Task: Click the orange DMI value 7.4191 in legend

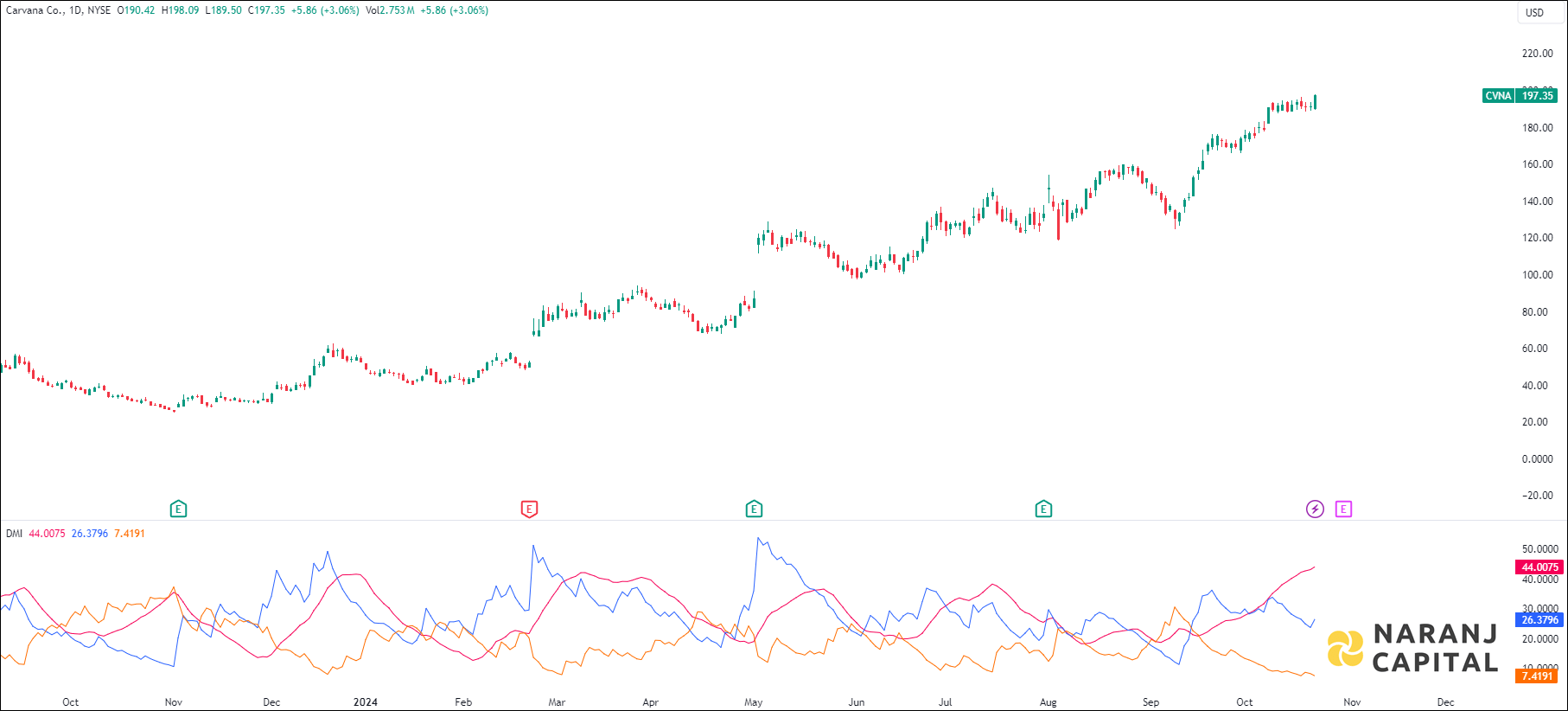Action: (130, 534)
